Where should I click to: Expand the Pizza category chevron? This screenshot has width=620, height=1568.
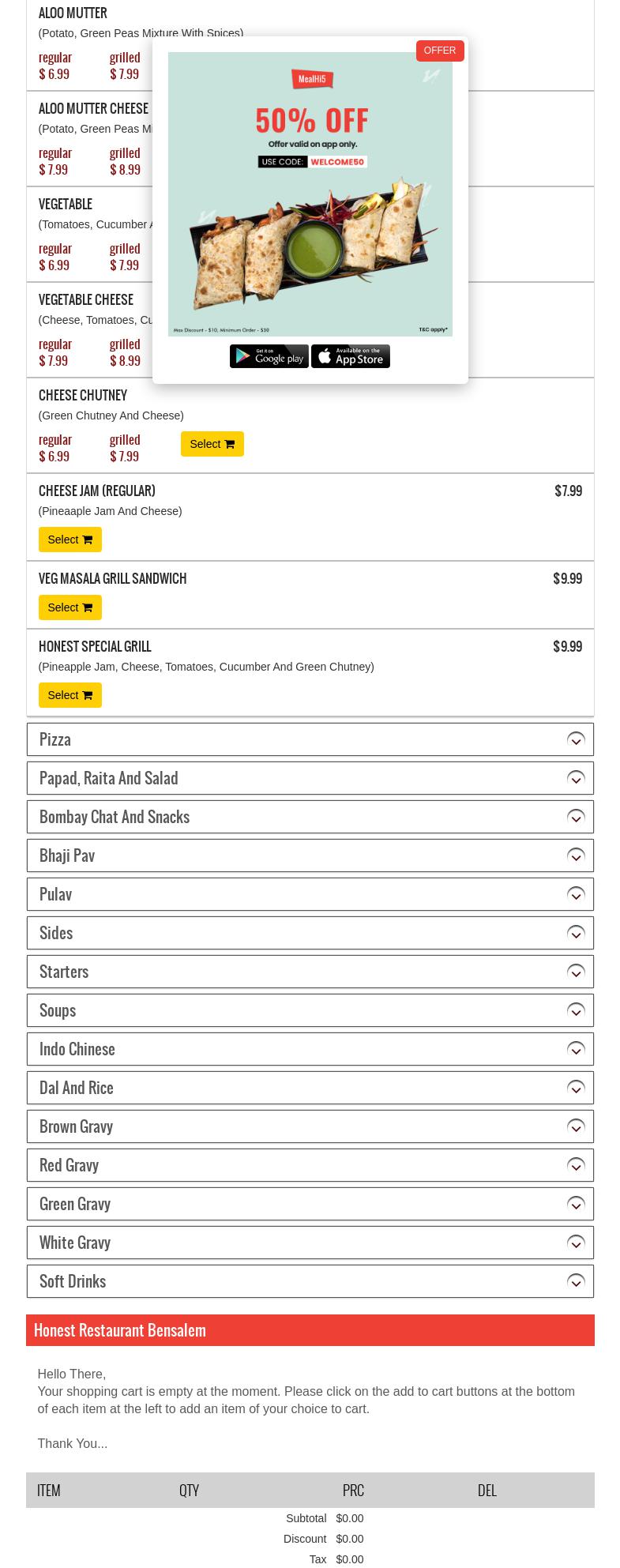point(576,740)
